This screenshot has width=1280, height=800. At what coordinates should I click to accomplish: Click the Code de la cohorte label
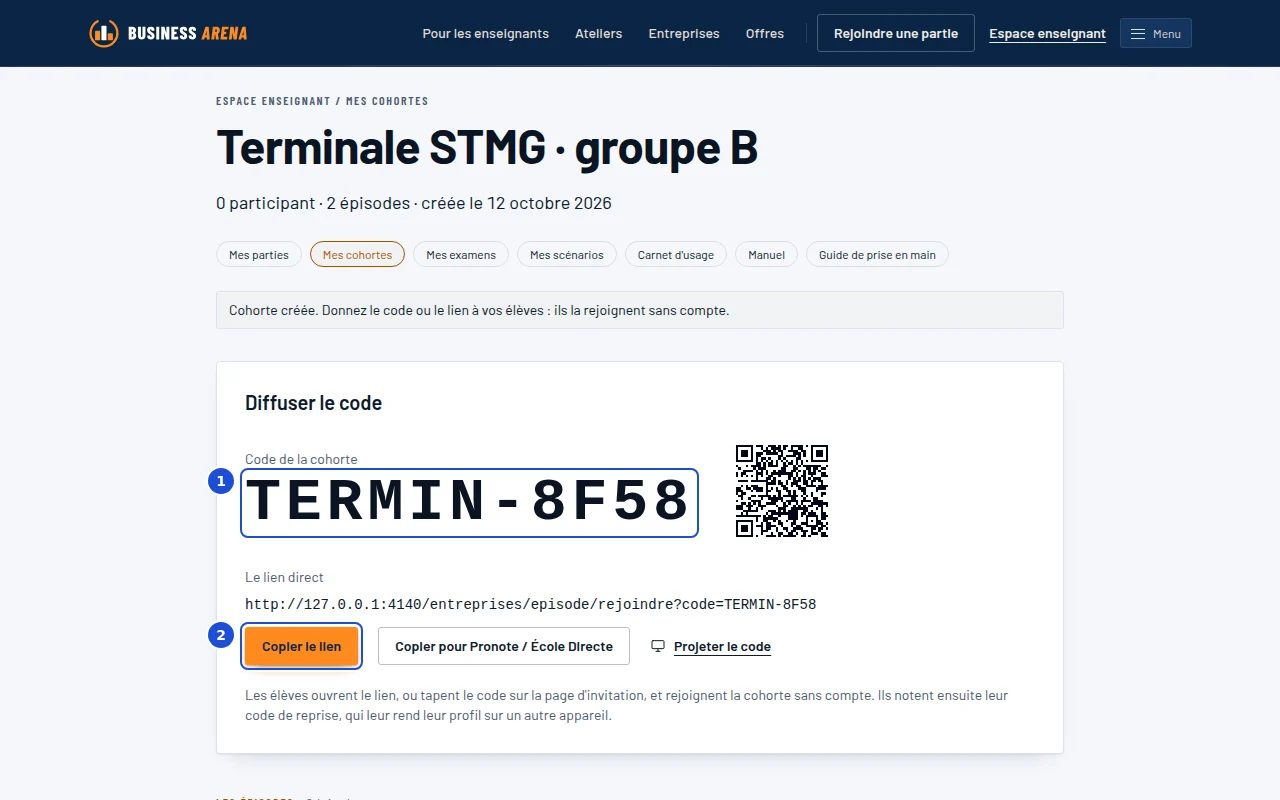(x=301, y=459)
